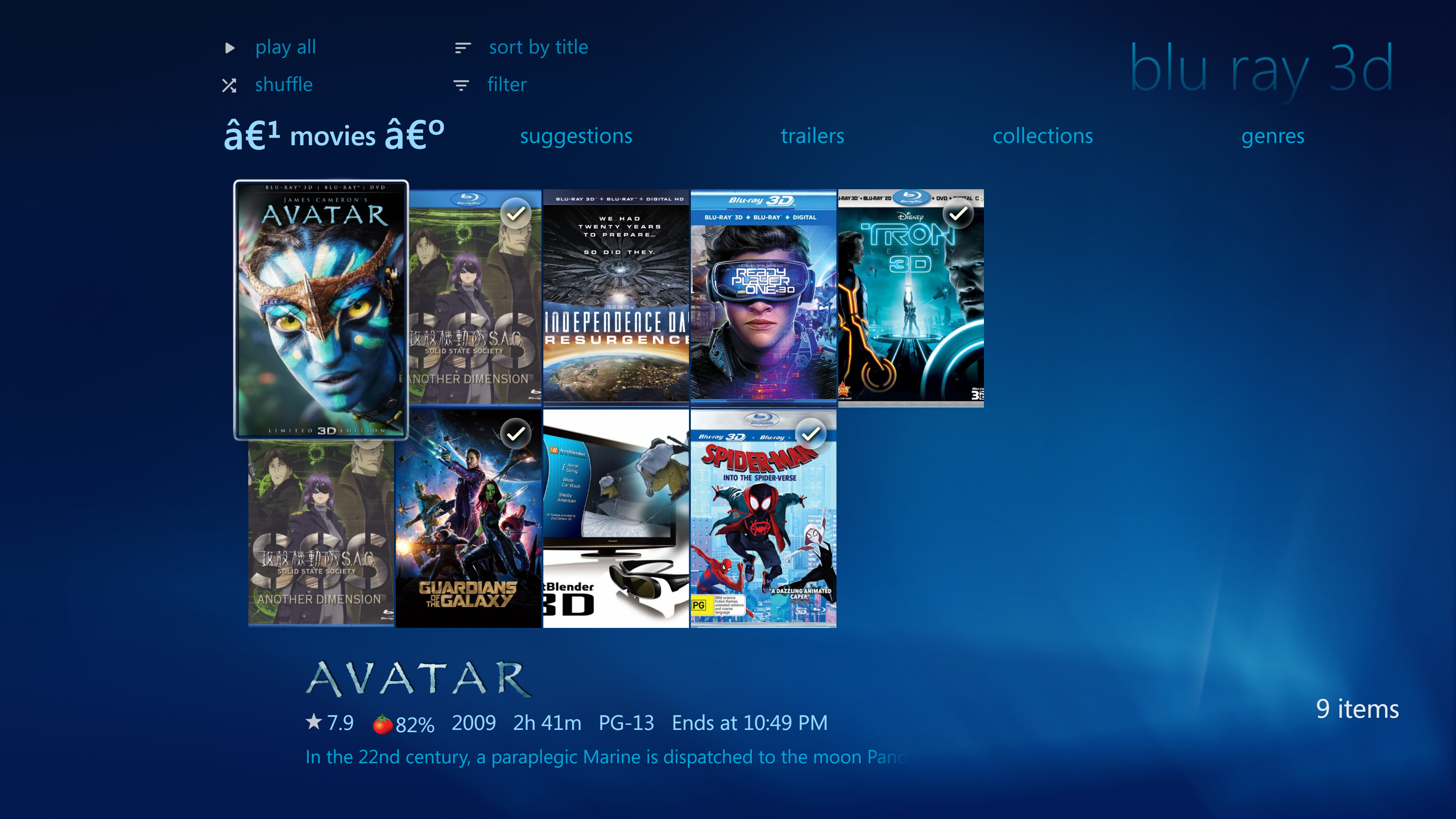1456x819 pixels.
Task: Toggle watched checkmark on Spider-Man Spider-Verse poster
Action: click(811, 433)
